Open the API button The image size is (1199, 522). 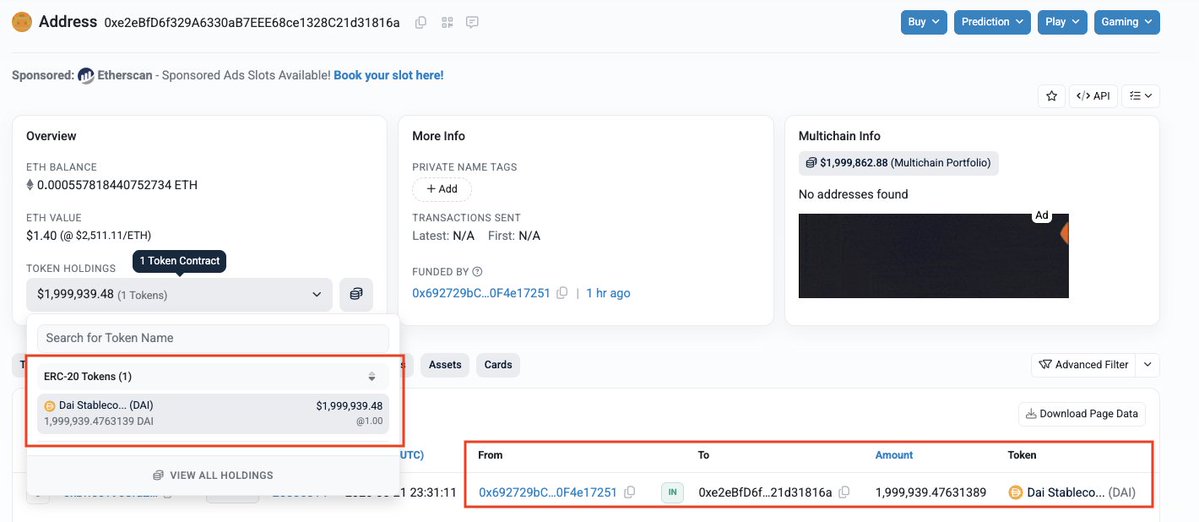(x=1093, y=96)
